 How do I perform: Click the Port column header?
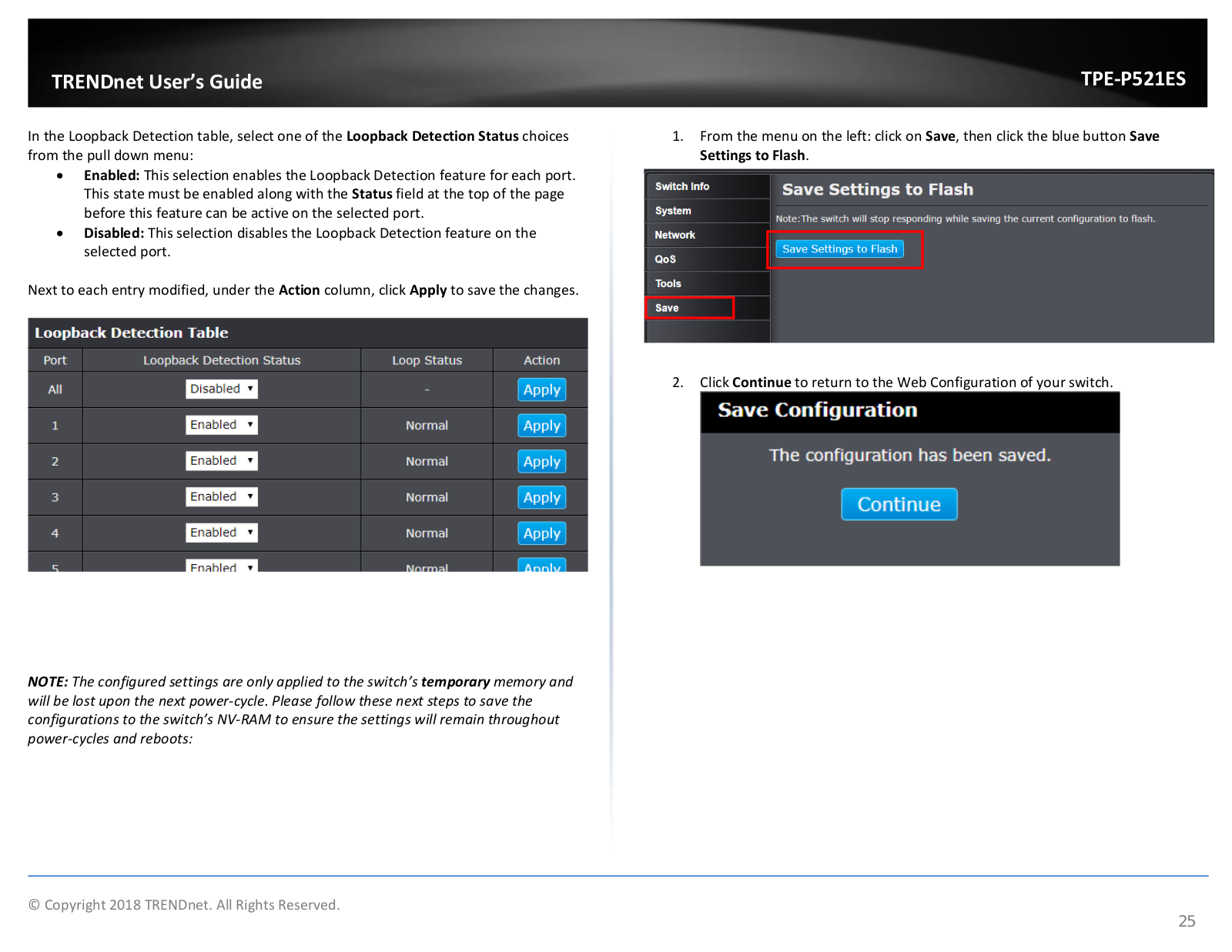tap(55, 360)
